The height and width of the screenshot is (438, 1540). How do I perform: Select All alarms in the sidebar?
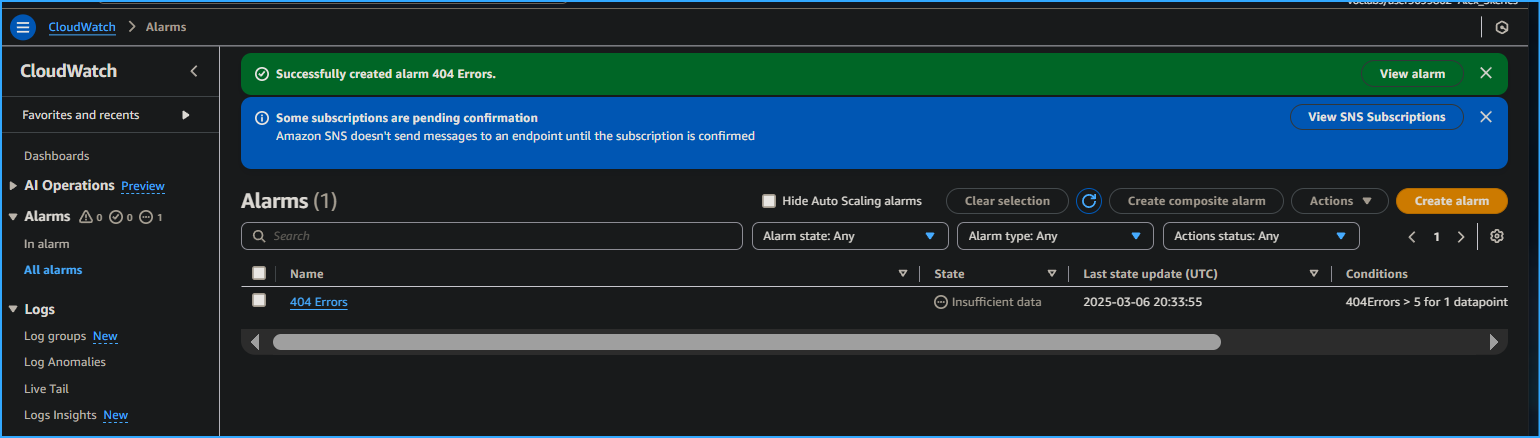coord(53,270)
